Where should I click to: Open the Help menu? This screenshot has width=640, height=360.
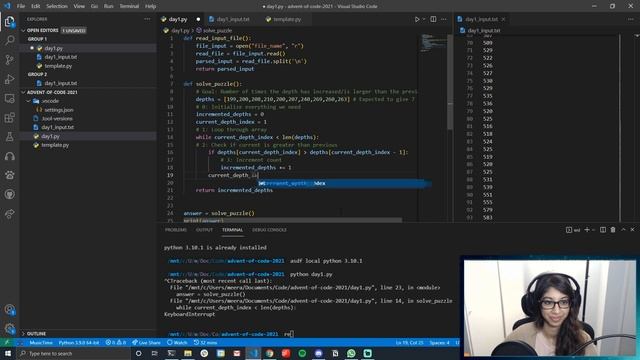[151, 6]
